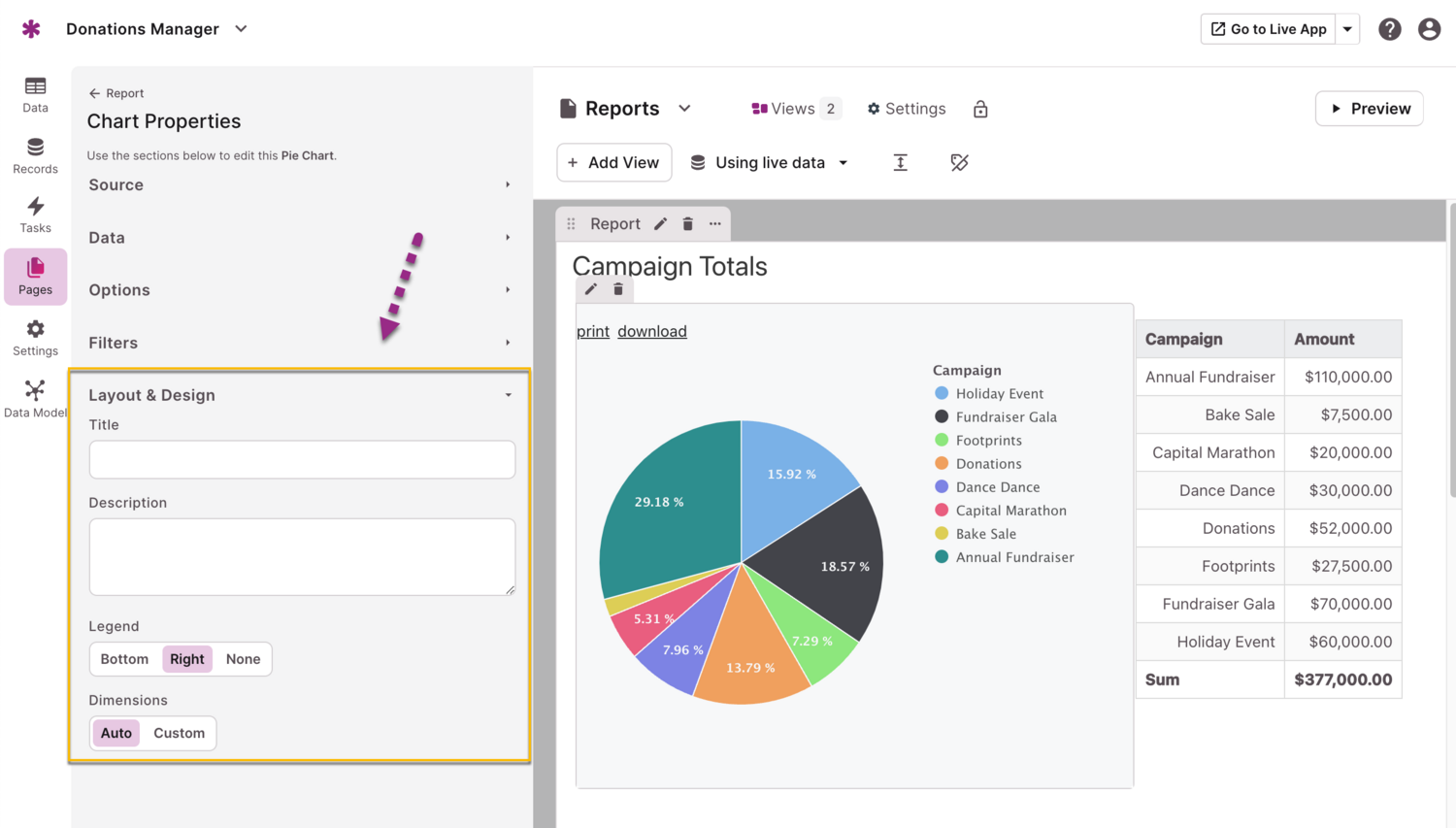The image size is (1456, 828).
Task: Click the pencil icon next to Report
Action: click(660, 224)
